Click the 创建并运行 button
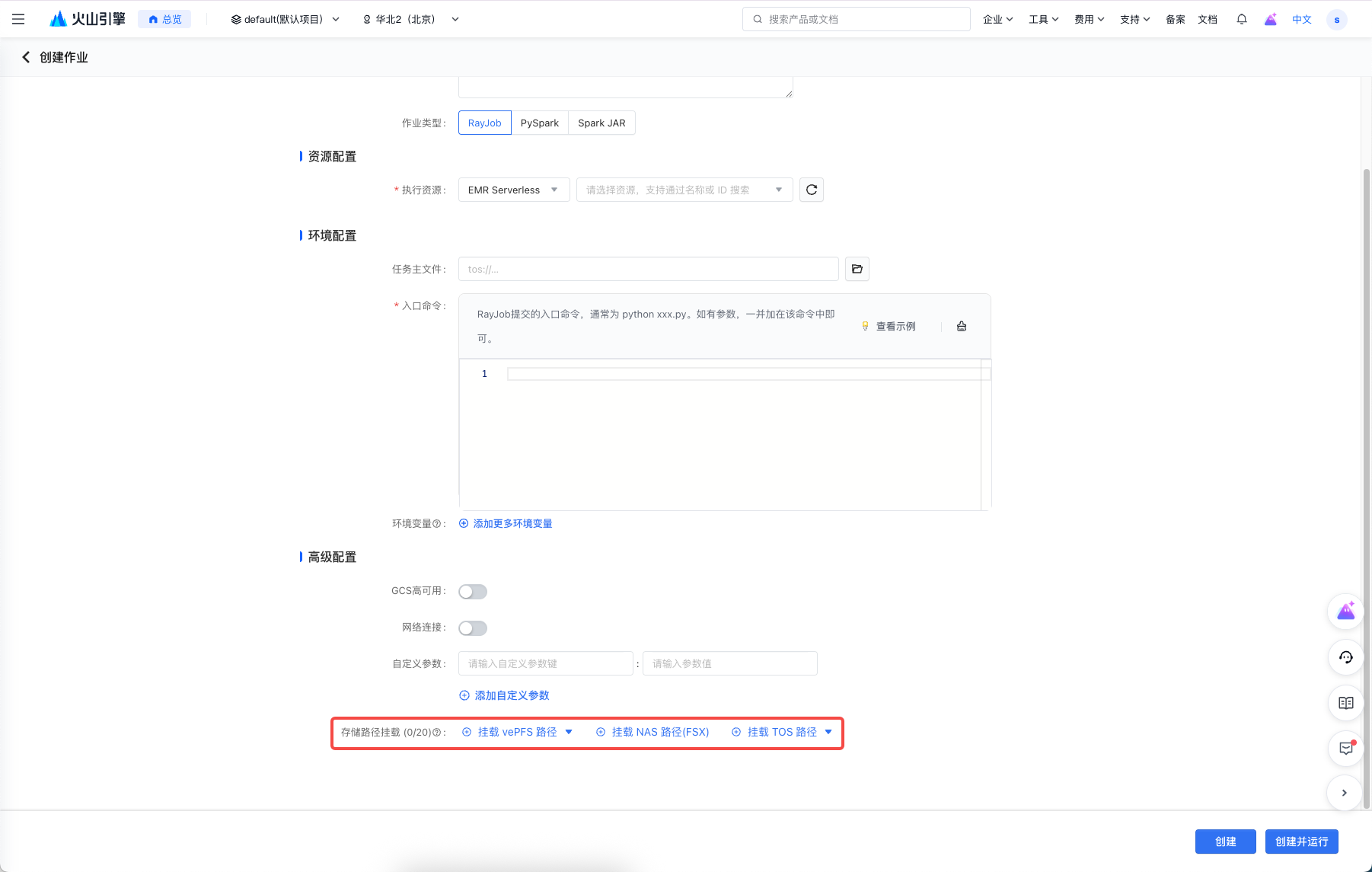The image size is (1372, 872). (x=1301, y=842)
